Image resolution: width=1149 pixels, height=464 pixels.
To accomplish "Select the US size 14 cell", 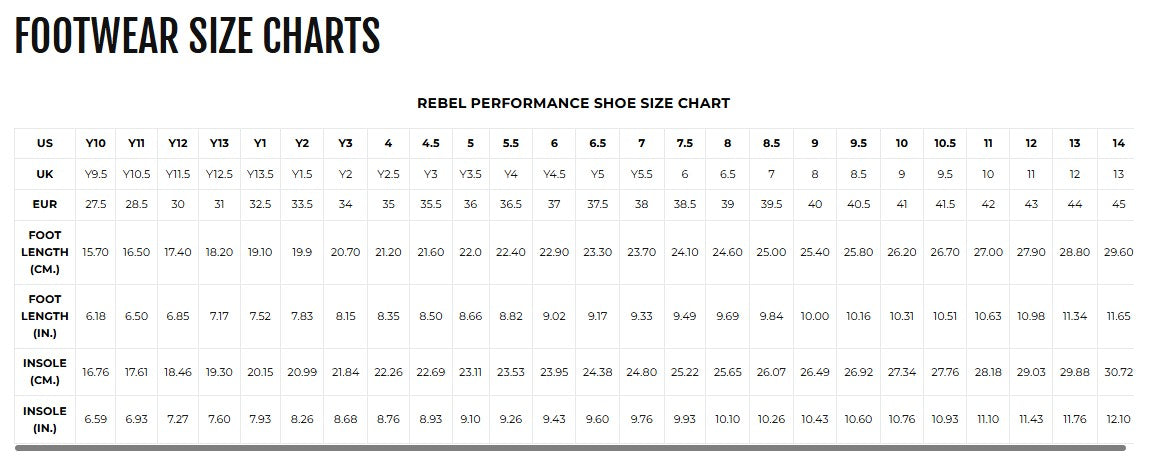I will [x=1118, y=143].
